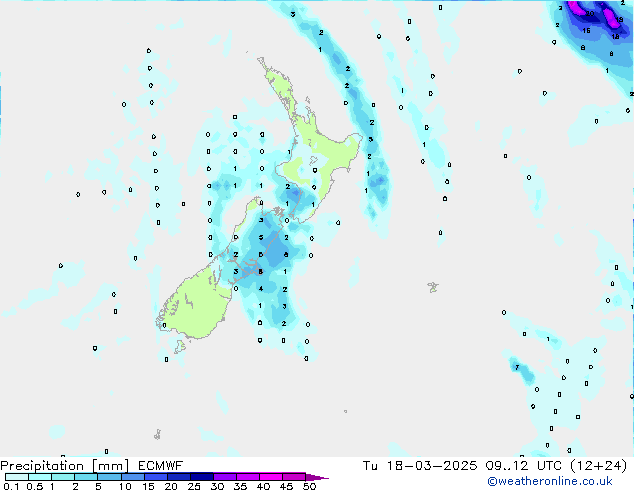Screen dimensions: 634x490
Task: Click the legend value '10'
Action: click(x=125, y=486)
